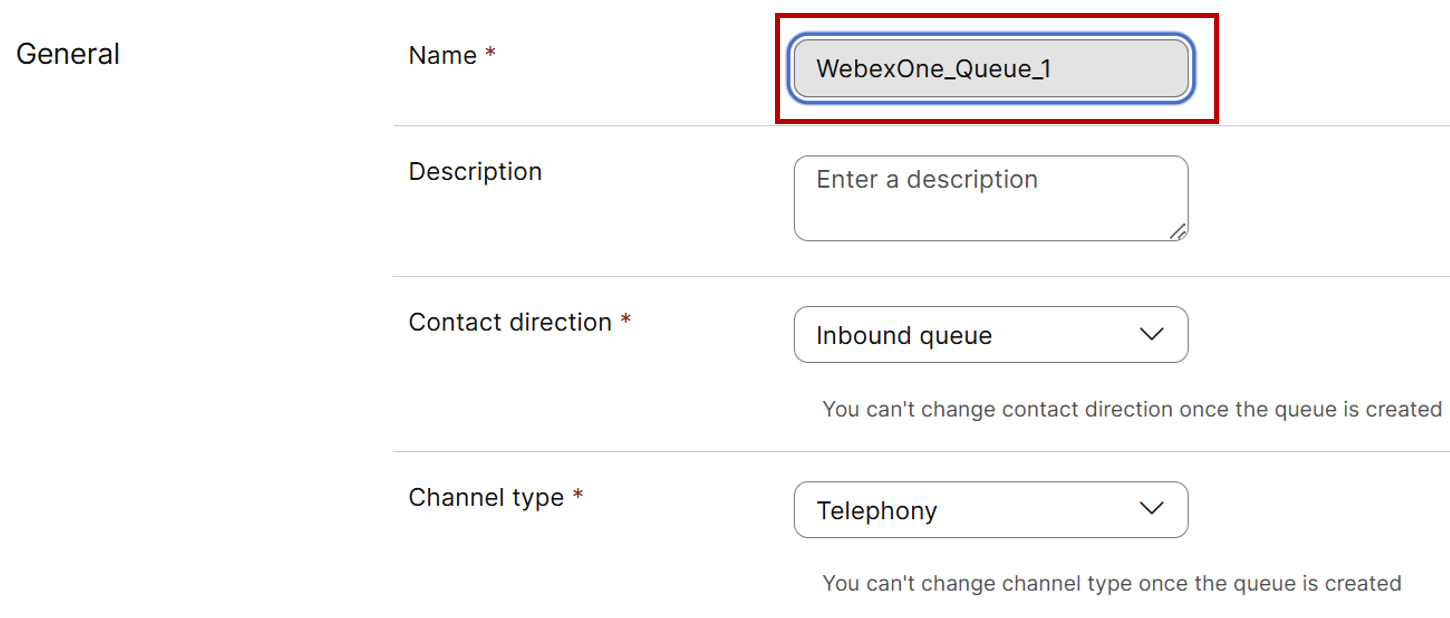Click the required asterisk next to Contact direction

tap(626, 322)
